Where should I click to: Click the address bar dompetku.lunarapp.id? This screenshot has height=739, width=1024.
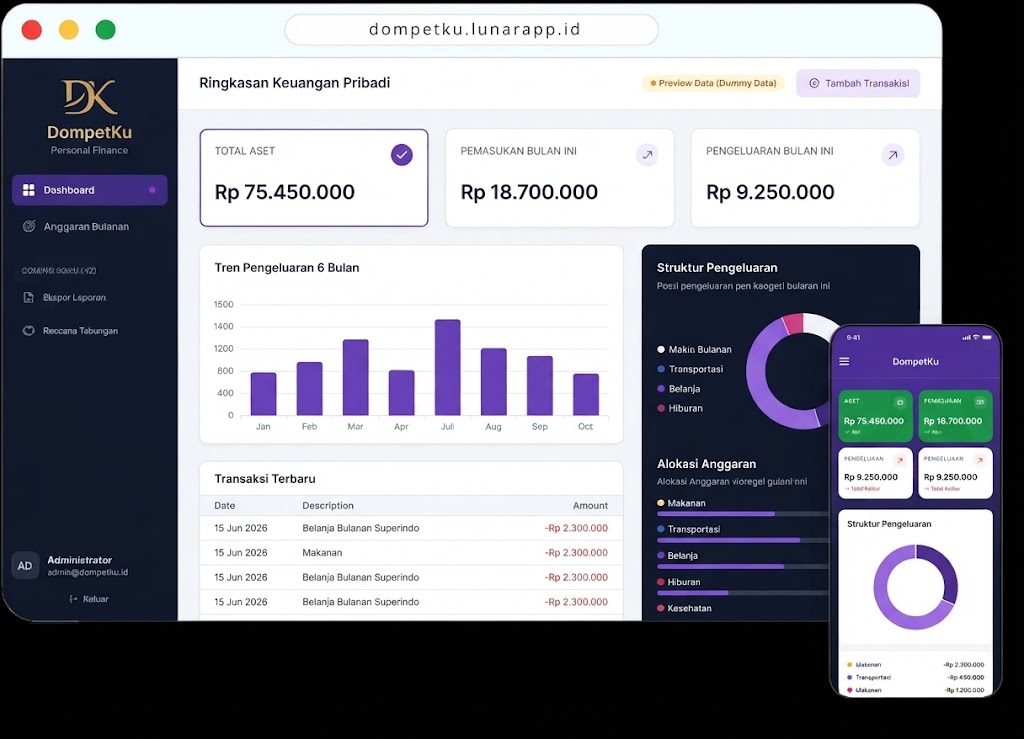point(472,30)
